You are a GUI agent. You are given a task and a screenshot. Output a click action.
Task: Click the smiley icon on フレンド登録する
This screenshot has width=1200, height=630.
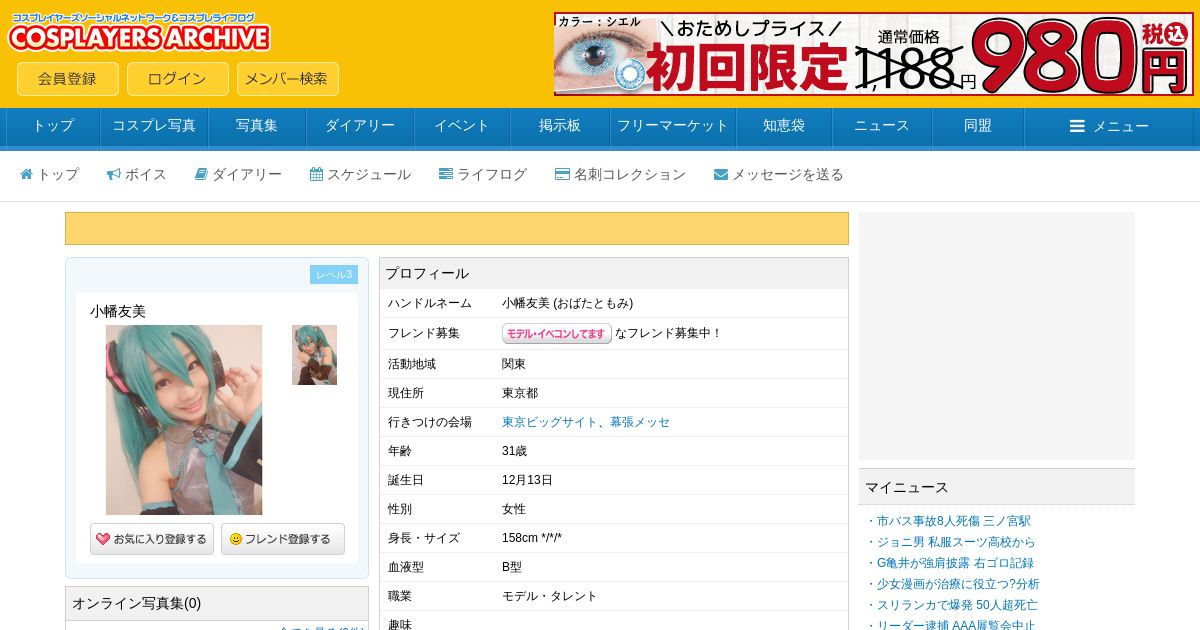coord(236,539)
